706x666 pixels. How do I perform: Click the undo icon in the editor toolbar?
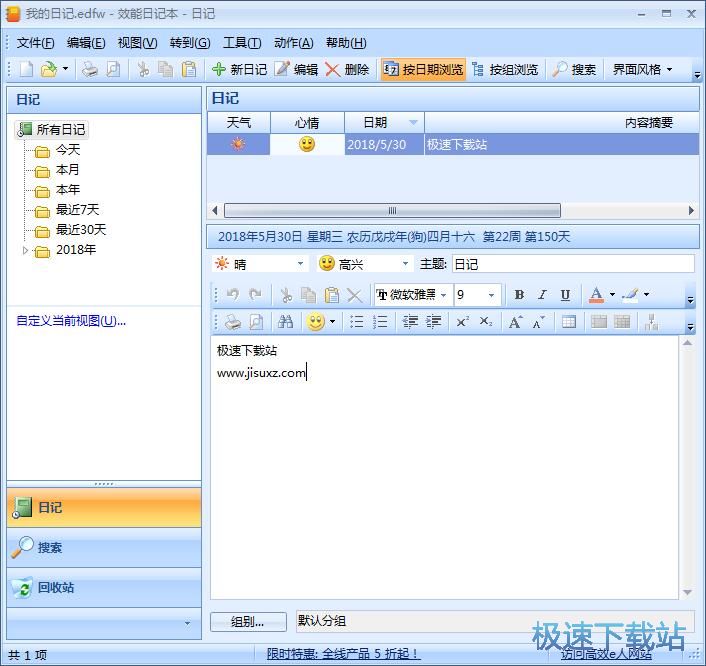[233, 295]
